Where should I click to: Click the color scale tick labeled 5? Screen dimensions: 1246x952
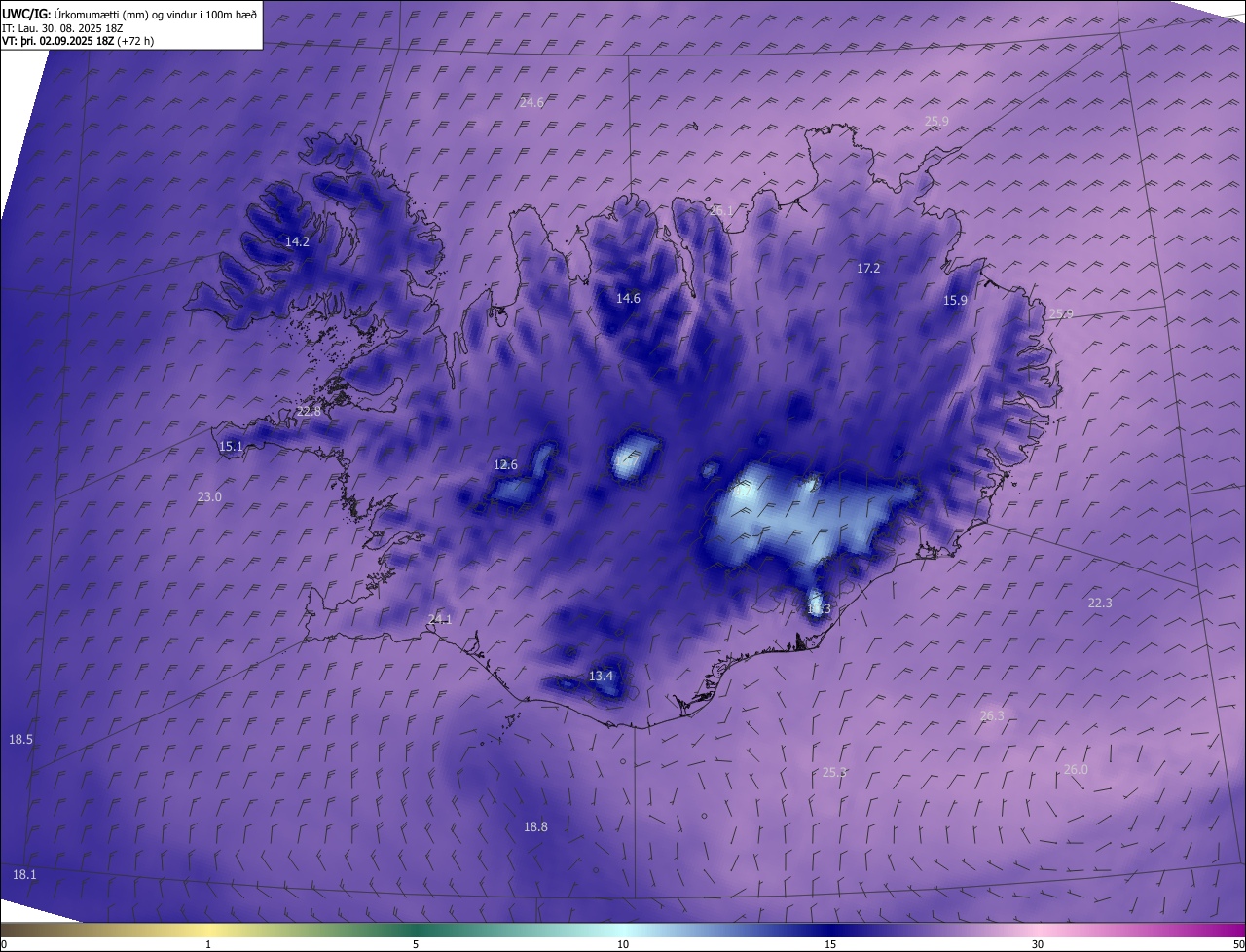click(416, 944)
